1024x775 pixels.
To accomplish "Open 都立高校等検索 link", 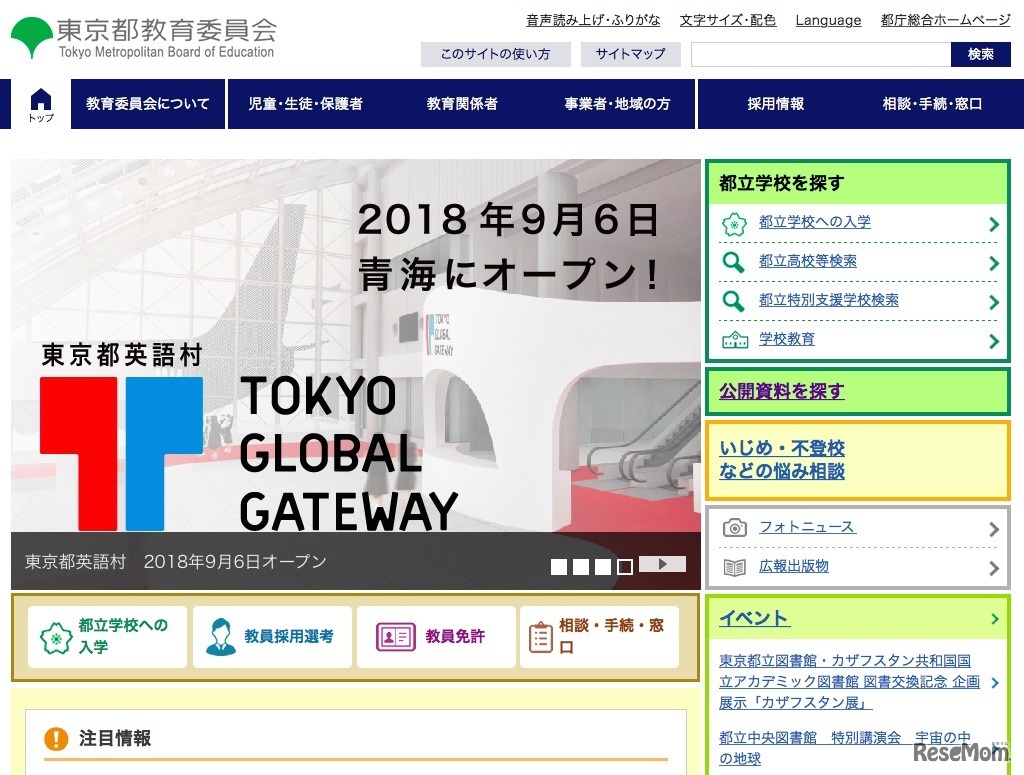I will (x=807, y=261).
